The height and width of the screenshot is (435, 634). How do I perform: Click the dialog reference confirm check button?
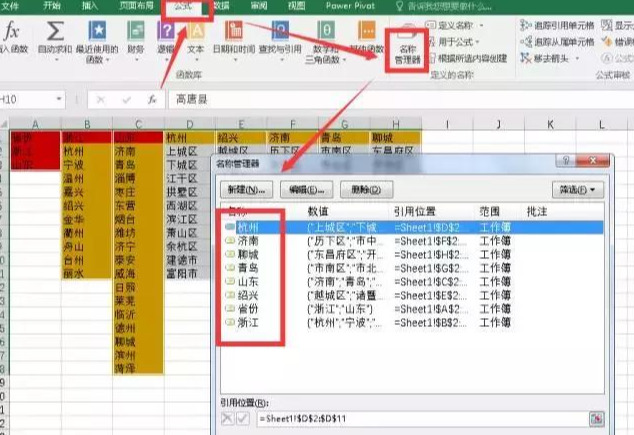[243, 418]
